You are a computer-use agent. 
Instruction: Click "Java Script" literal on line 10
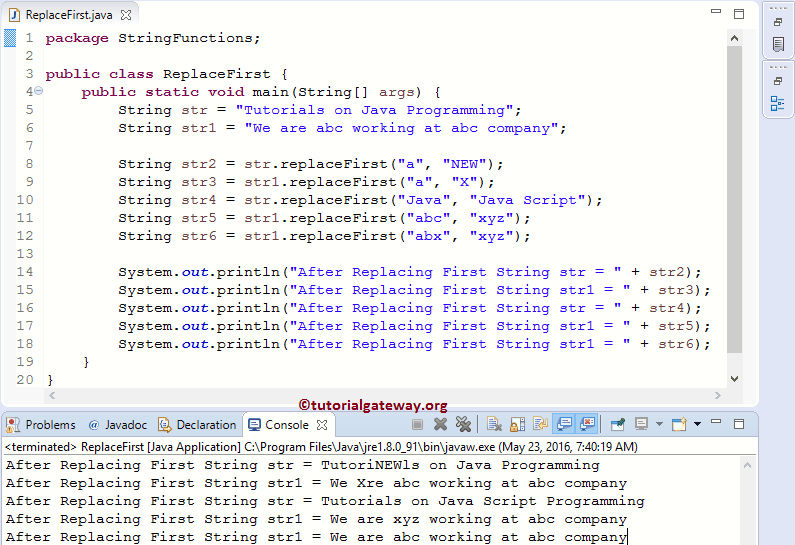[527, 200]
